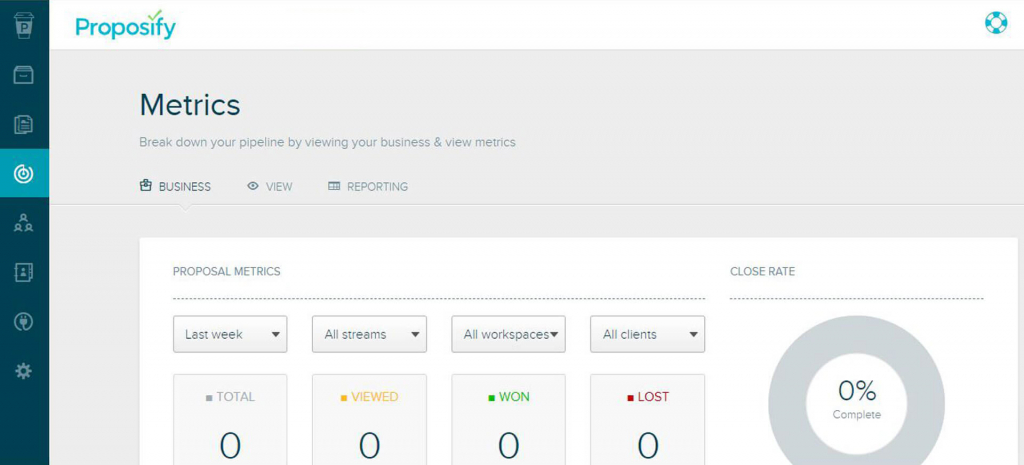Click the help lifebuoy icon

point(995,23)
